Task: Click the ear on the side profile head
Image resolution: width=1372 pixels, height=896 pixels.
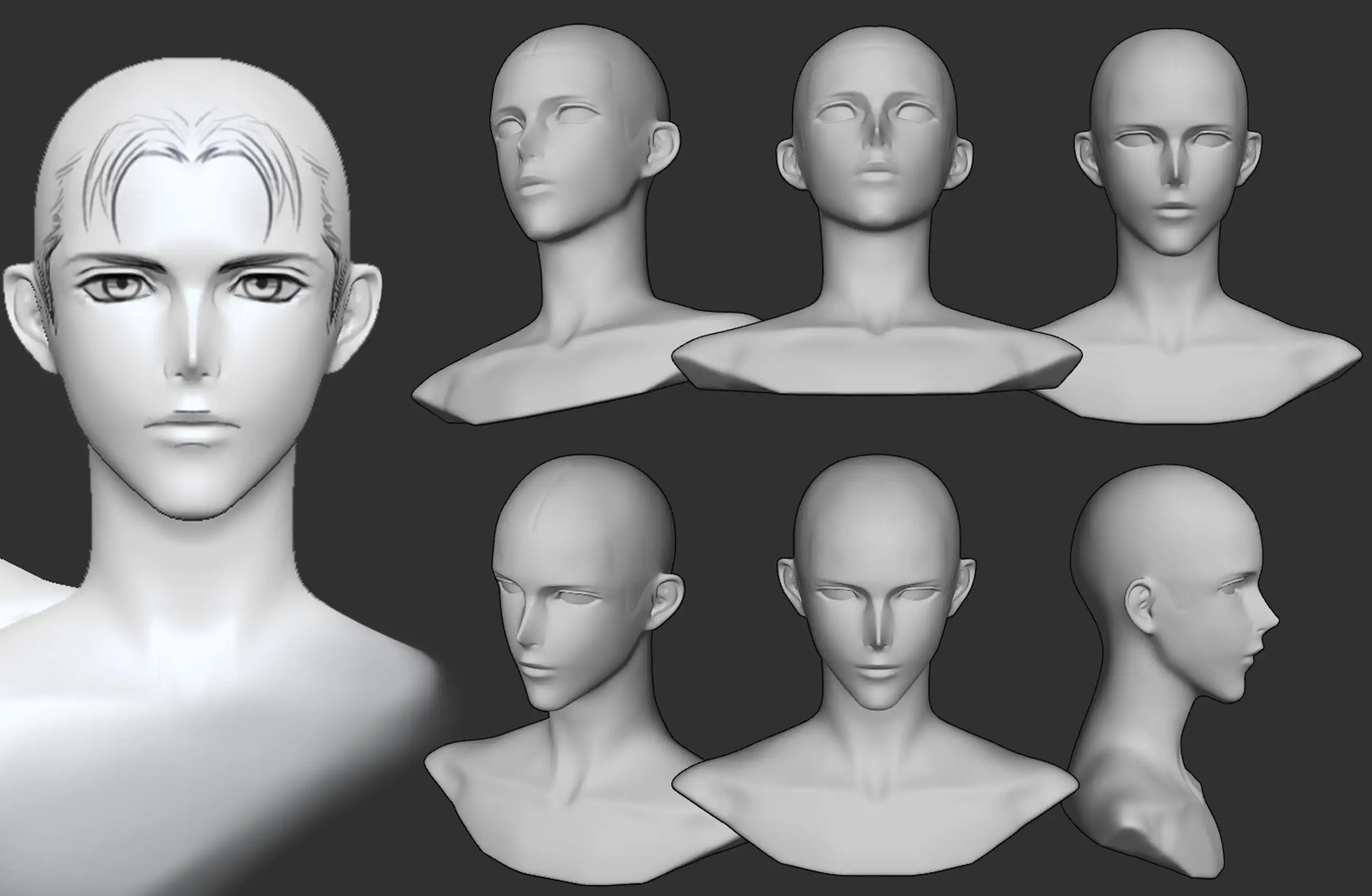Action: (1139, 605)
